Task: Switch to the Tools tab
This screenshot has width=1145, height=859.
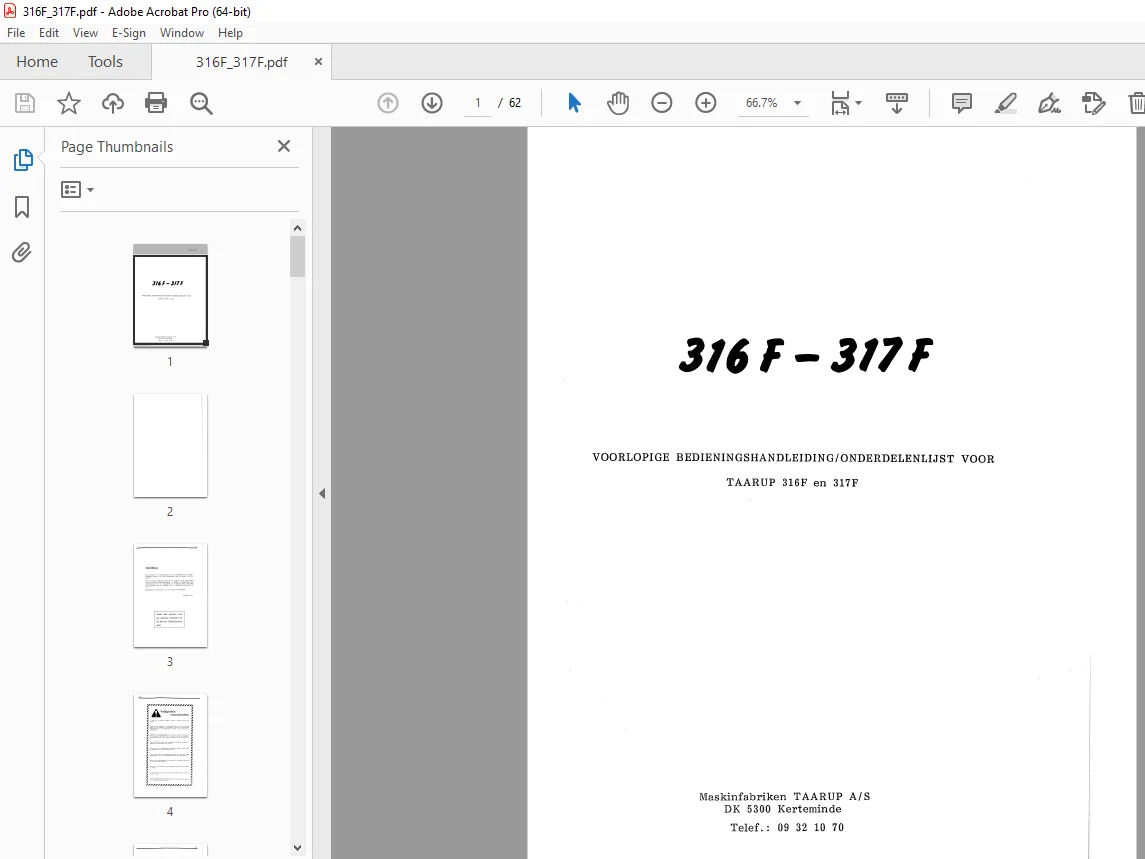Action: point(105,62)
